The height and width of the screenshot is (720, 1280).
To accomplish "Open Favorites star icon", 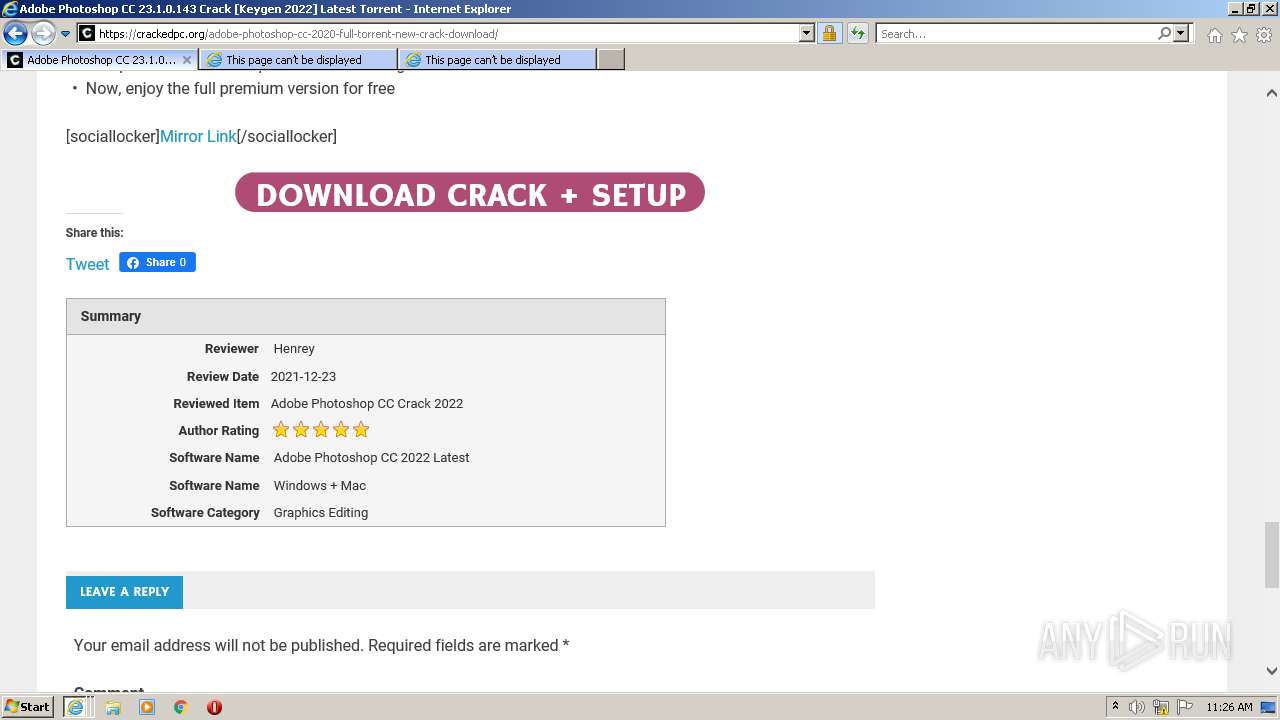I will (1239, 35).
